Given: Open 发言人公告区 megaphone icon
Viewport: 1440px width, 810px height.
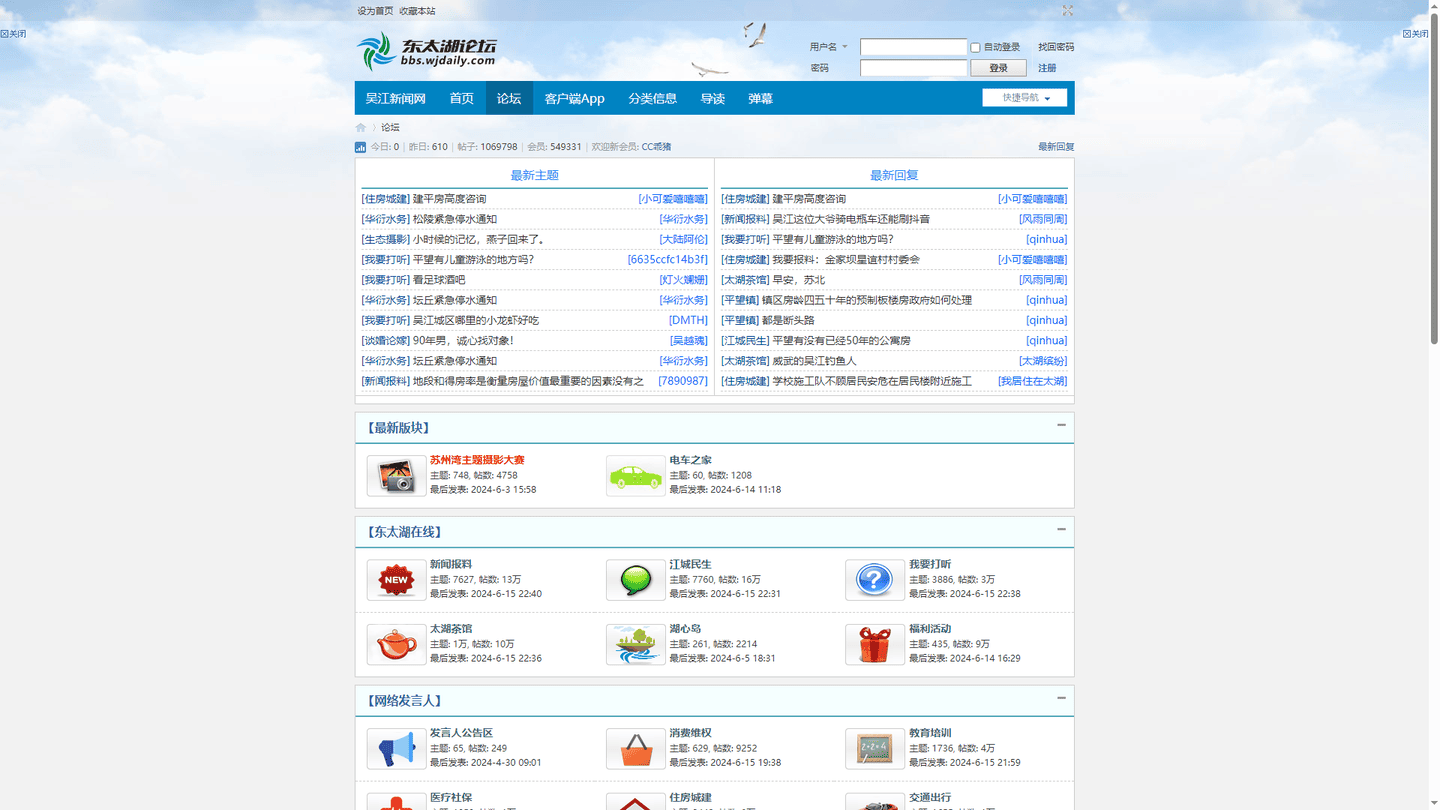Looking at the screenshot, I should 396,749.
